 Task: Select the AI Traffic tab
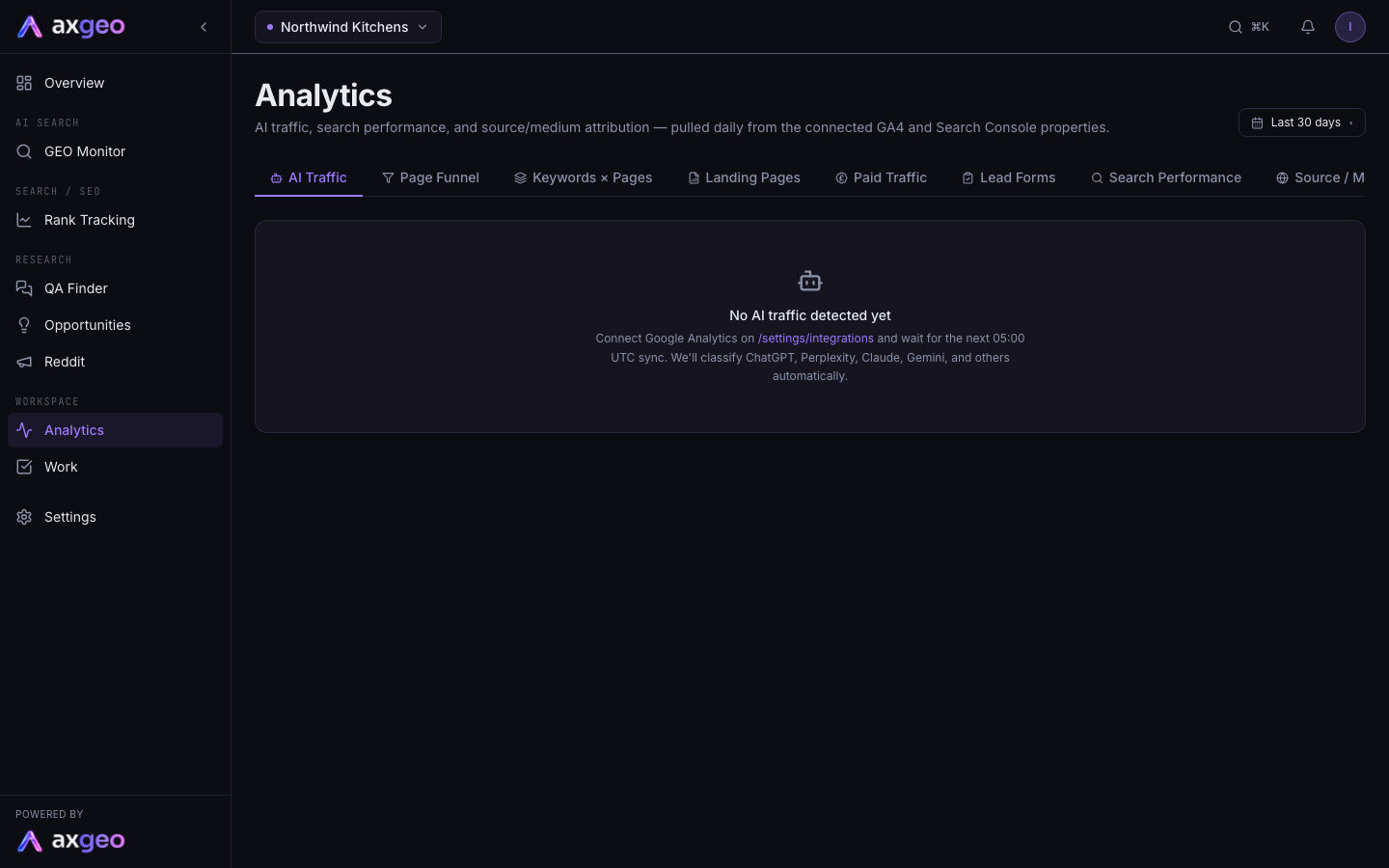[309, 177]
